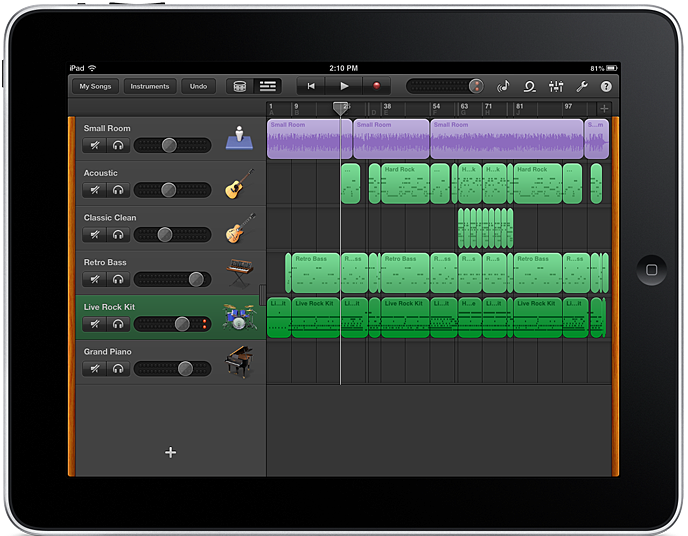Solo the Classic Clean track

click(x=118, y=235)
